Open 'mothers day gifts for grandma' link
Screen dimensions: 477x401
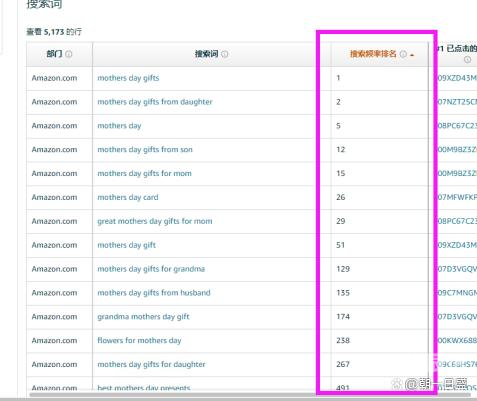[151, 269]
